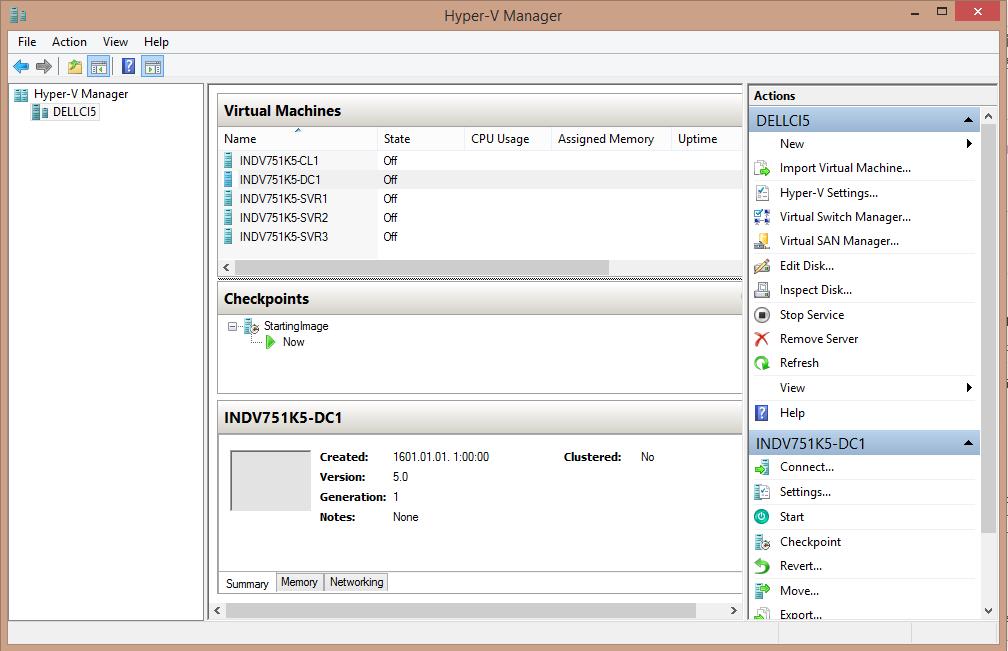Expand the New submenu arrow
The width and height of the screenshot is (1008, 651).
[969, 144]
